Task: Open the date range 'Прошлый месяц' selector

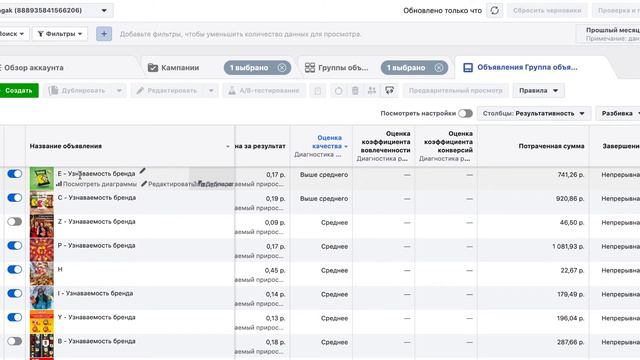Action: 608,34
